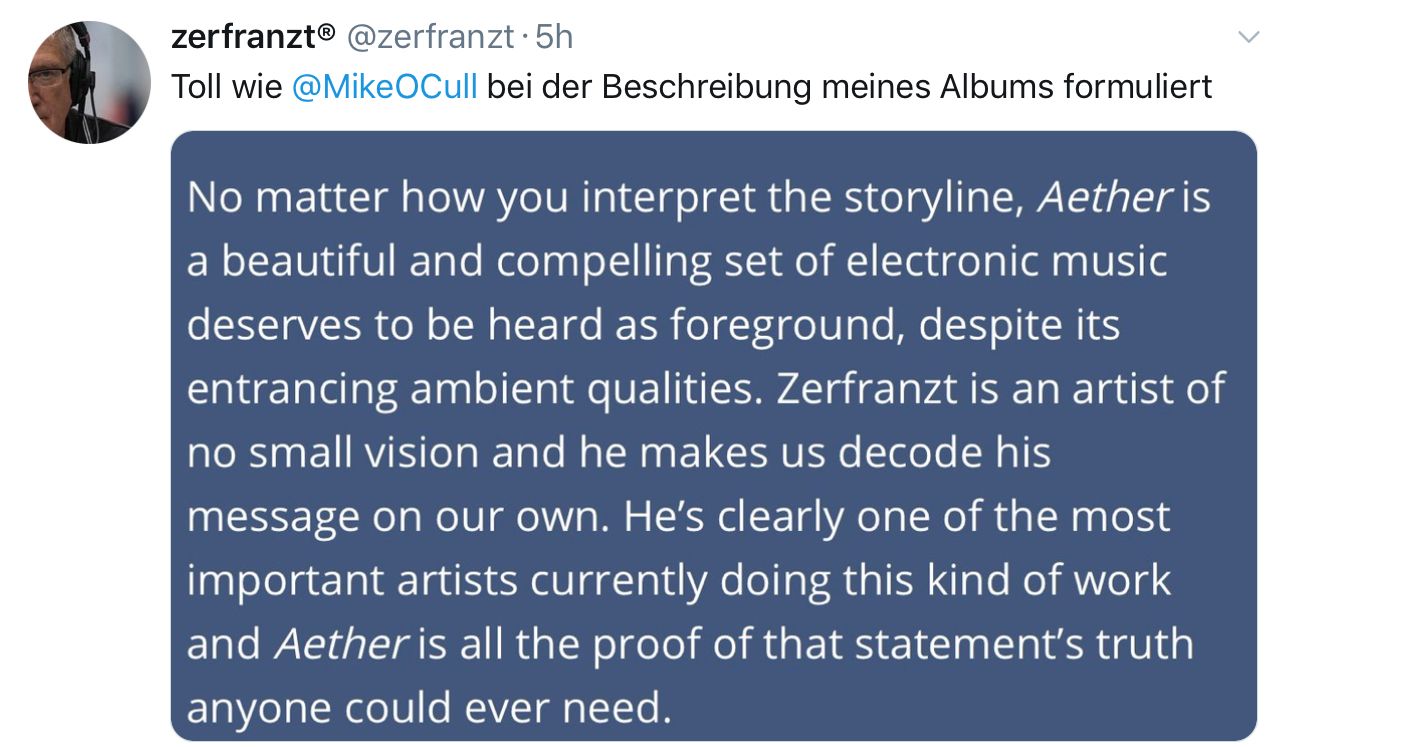Click the first italic "Aether" in quote
Image resolution: width=1401 pixels, height=747 pixels.
(x=1104, y=197)
